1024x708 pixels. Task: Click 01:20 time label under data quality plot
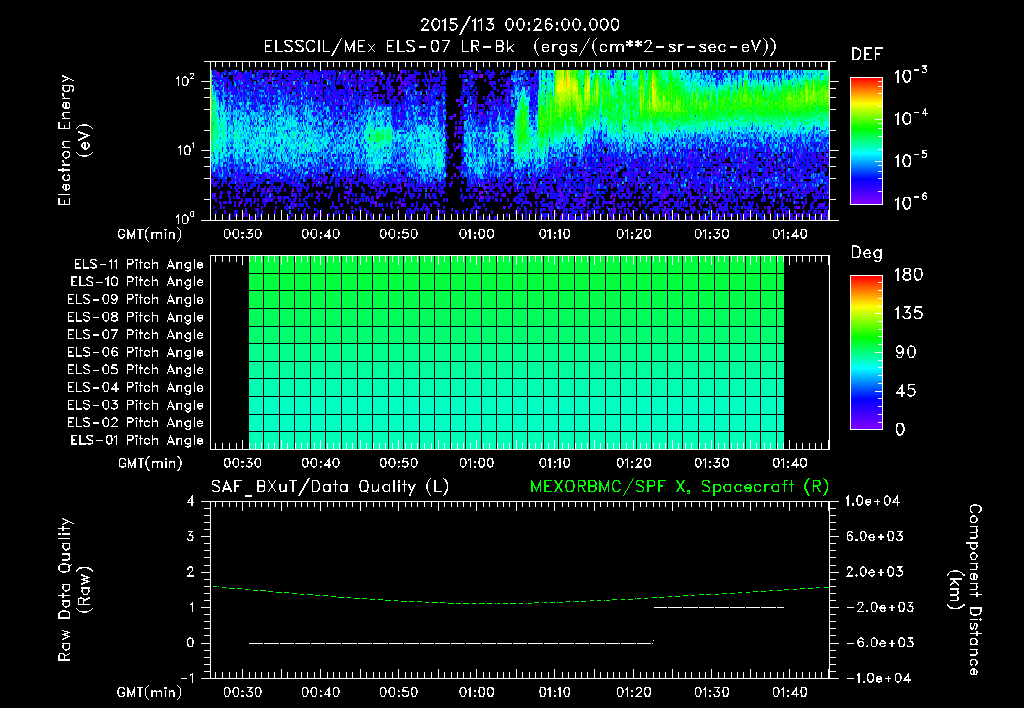coord(633,692)
